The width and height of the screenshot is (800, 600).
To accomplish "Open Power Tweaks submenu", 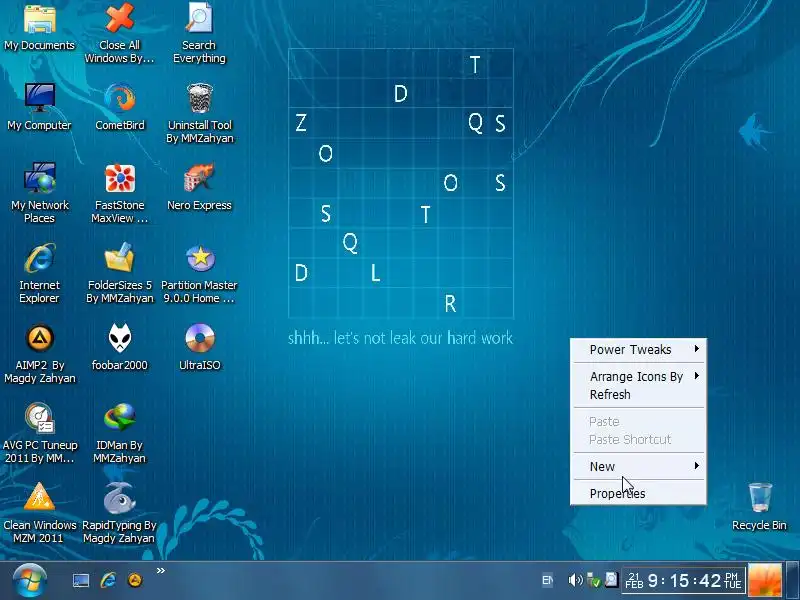I will [639, 349].
